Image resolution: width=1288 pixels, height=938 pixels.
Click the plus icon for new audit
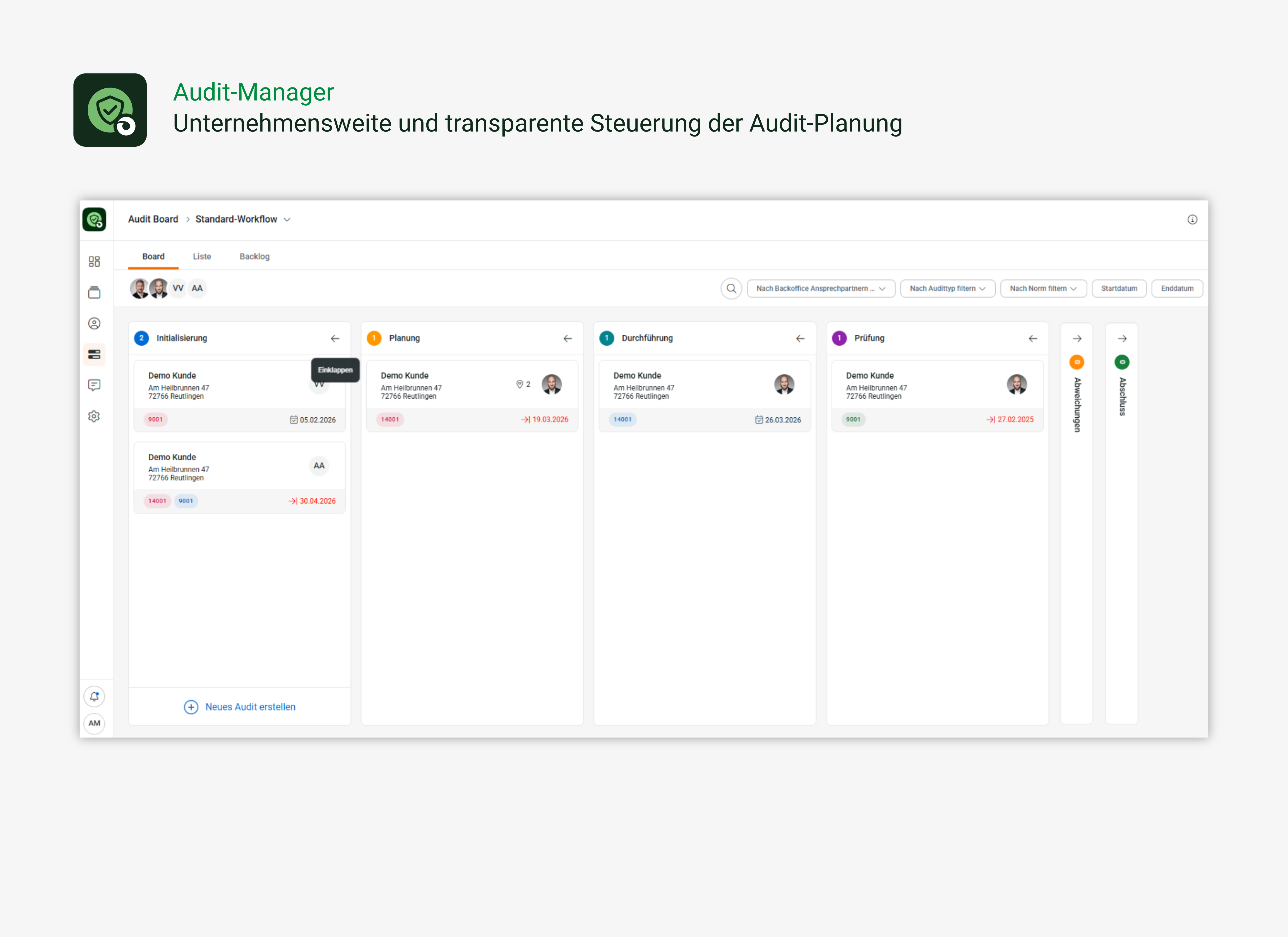click(191, 707)
